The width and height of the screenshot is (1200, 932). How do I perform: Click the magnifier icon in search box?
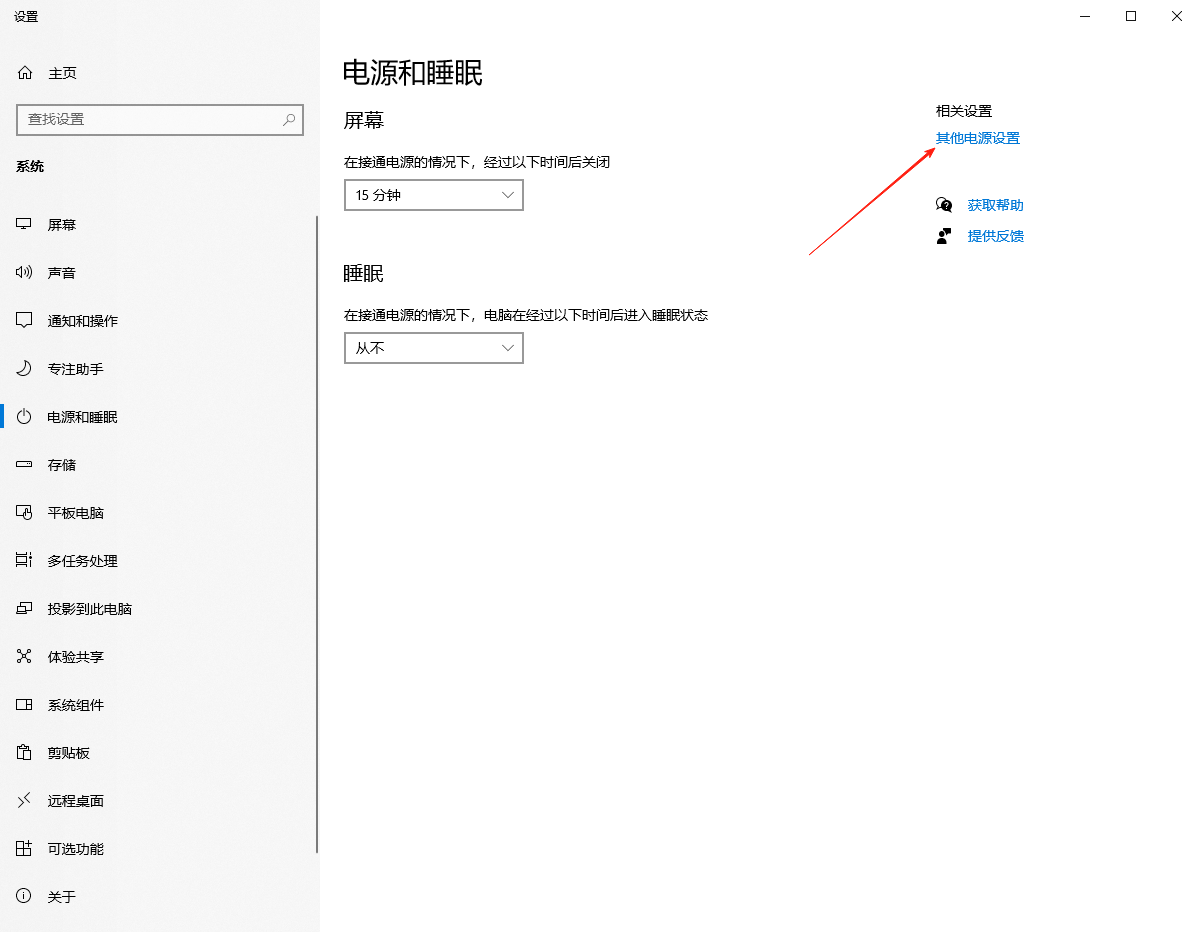(289, 119)
